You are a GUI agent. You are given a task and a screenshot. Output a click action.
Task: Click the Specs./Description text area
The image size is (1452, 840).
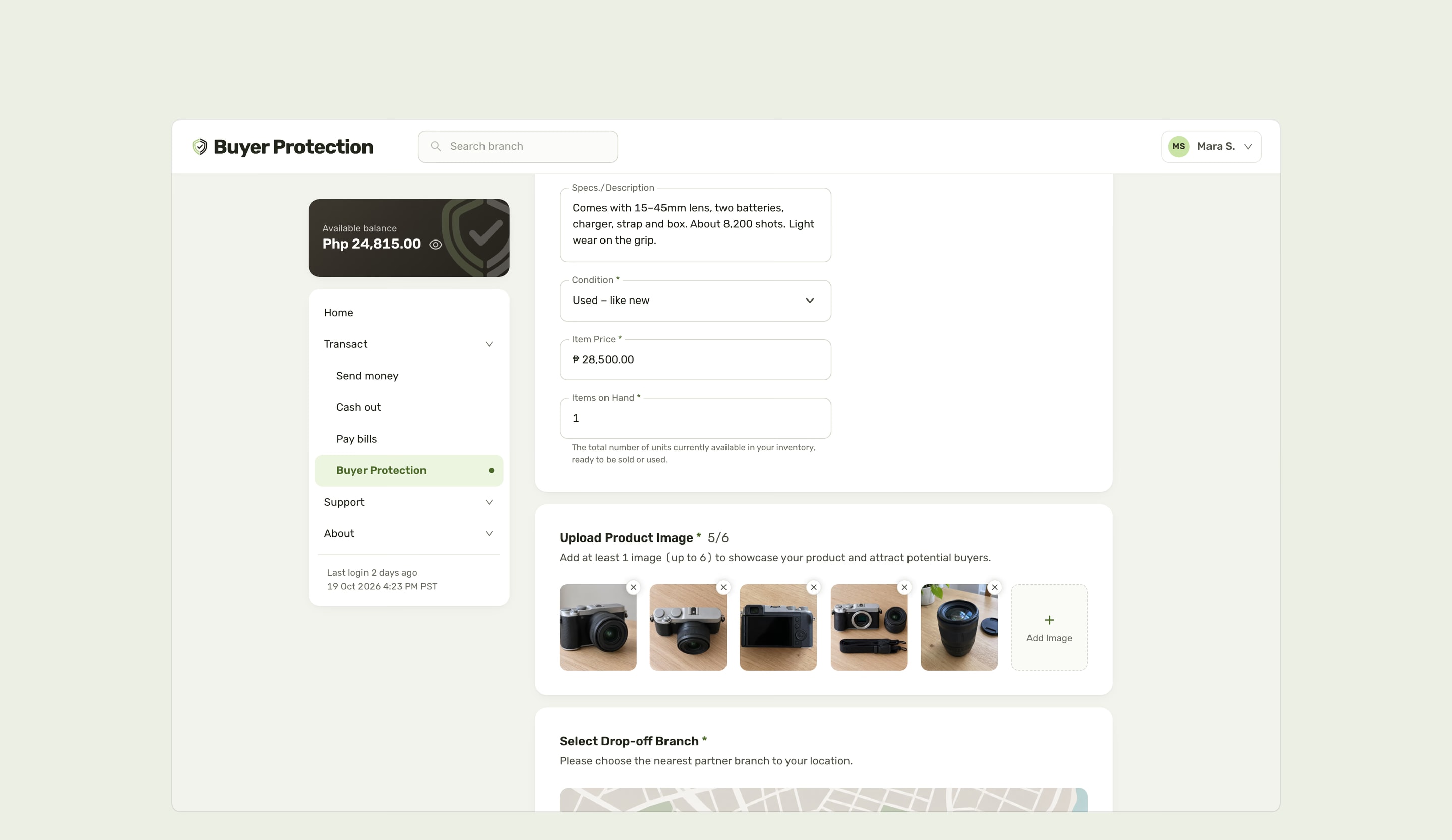pos(695,225)
